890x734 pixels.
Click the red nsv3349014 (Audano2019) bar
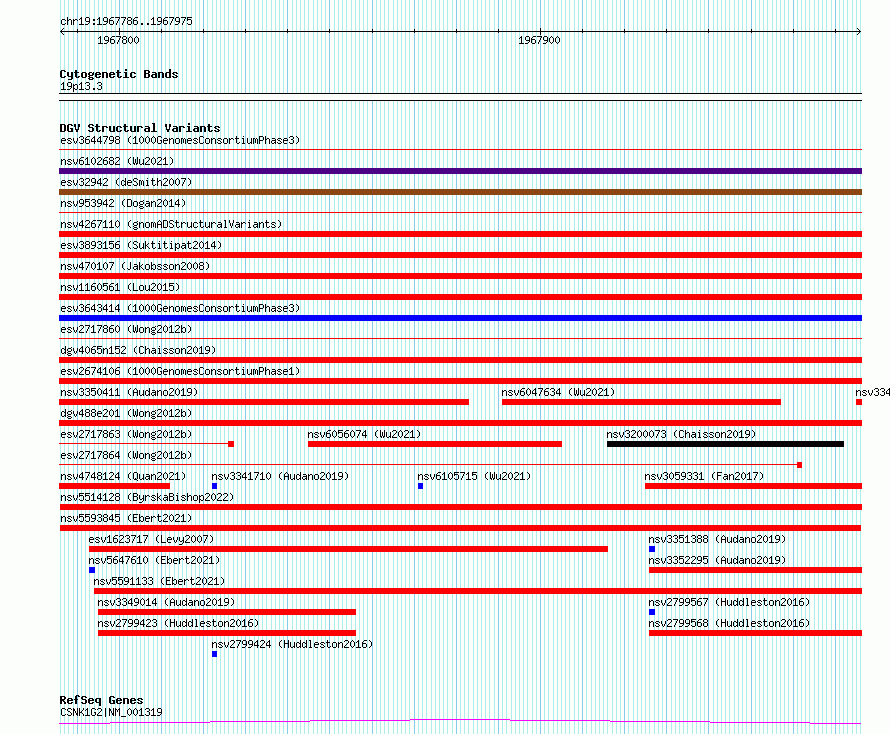tap(227, 612)
